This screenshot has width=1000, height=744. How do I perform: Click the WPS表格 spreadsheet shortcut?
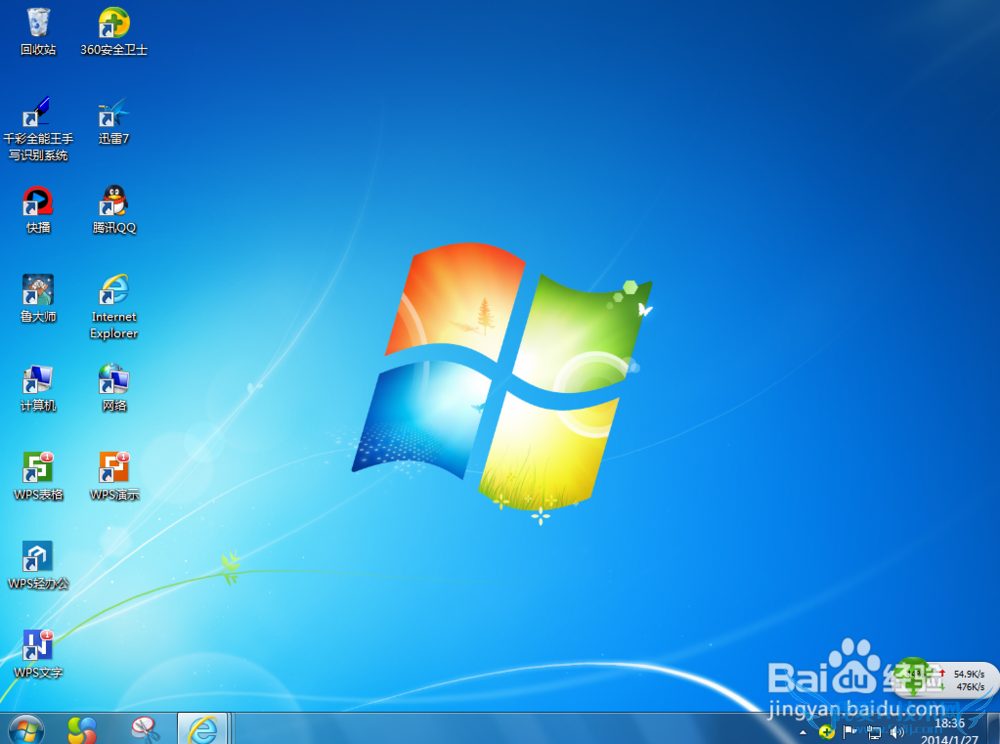point(38,469)
